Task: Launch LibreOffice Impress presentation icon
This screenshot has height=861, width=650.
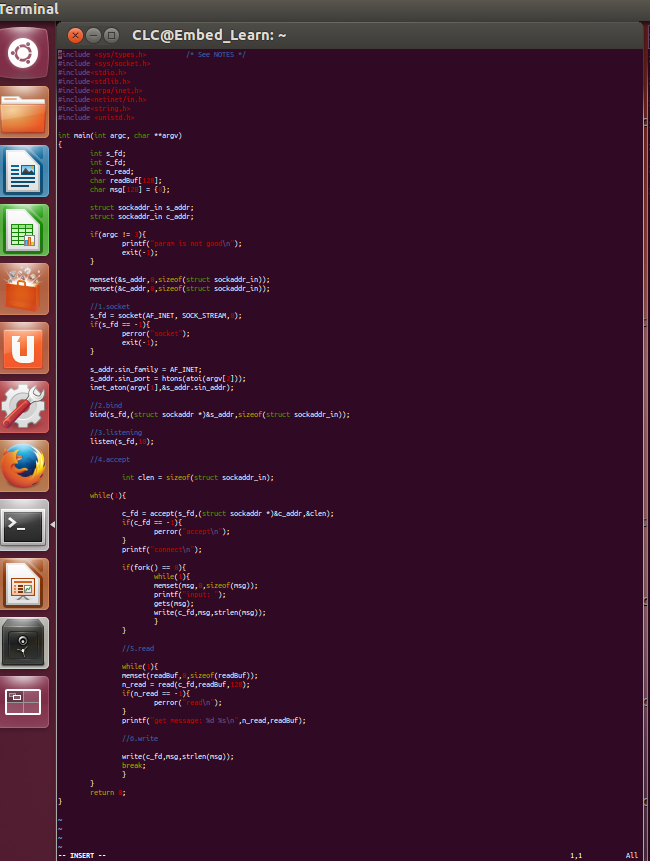Action: pyautogui.click(x=24, y=584)
